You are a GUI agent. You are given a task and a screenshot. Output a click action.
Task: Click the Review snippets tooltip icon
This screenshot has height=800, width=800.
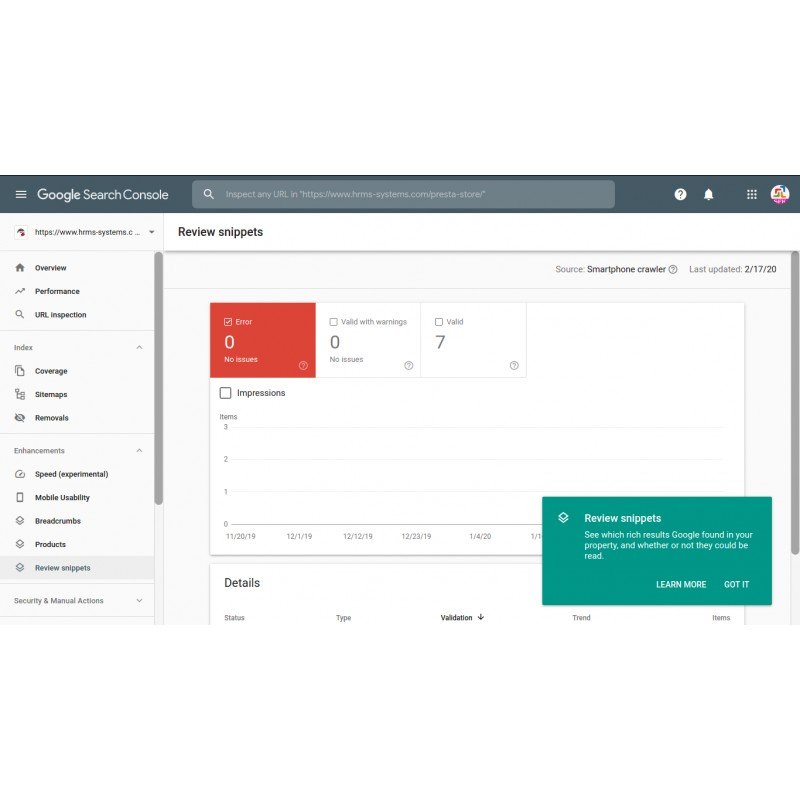[563, 518]
